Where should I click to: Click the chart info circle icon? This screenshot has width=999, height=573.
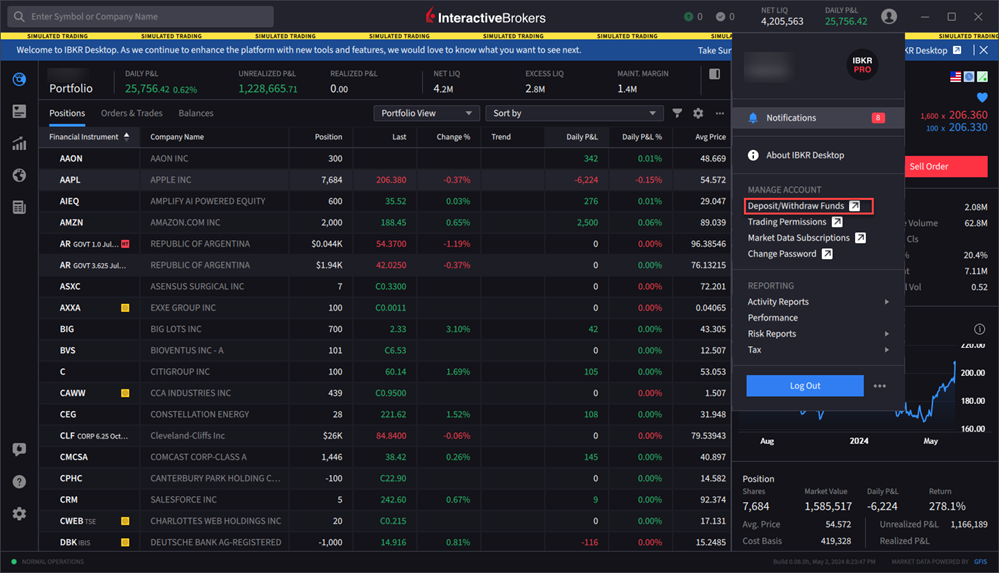[979, 329]
